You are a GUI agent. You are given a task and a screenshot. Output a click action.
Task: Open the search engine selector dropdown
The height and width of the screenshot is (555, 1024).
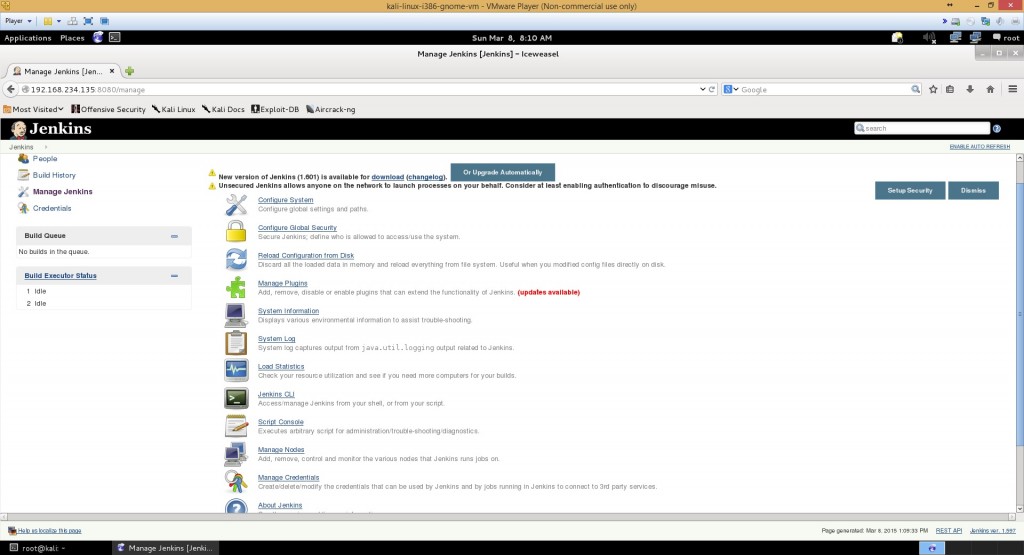coord(731,89)
